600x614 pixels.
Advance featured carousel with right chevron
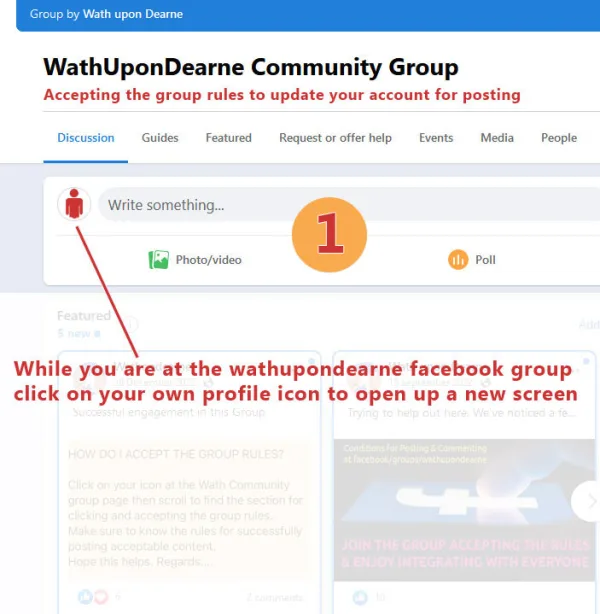[x=589, y=501]
